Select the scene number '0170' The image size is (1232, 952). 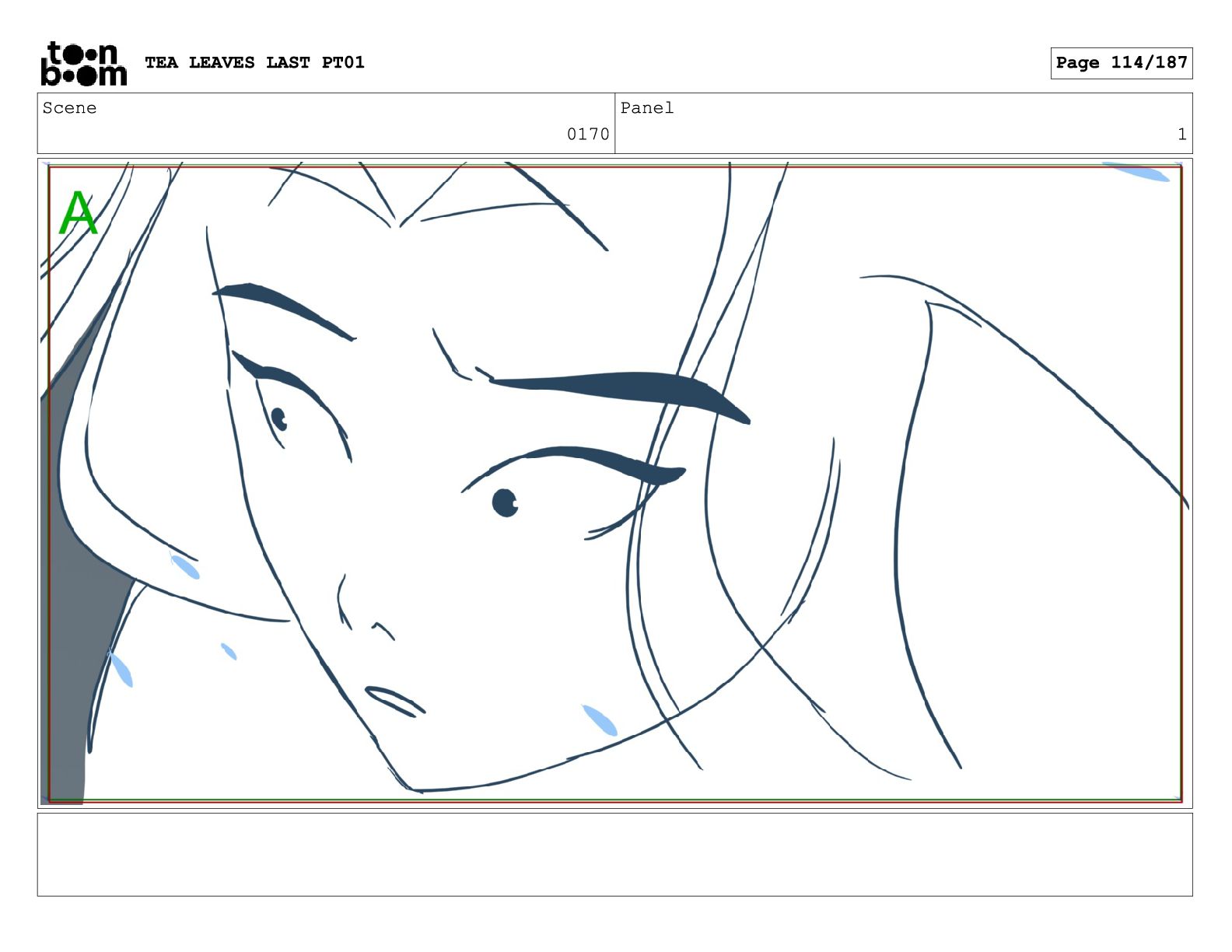(x=588, y=135)
